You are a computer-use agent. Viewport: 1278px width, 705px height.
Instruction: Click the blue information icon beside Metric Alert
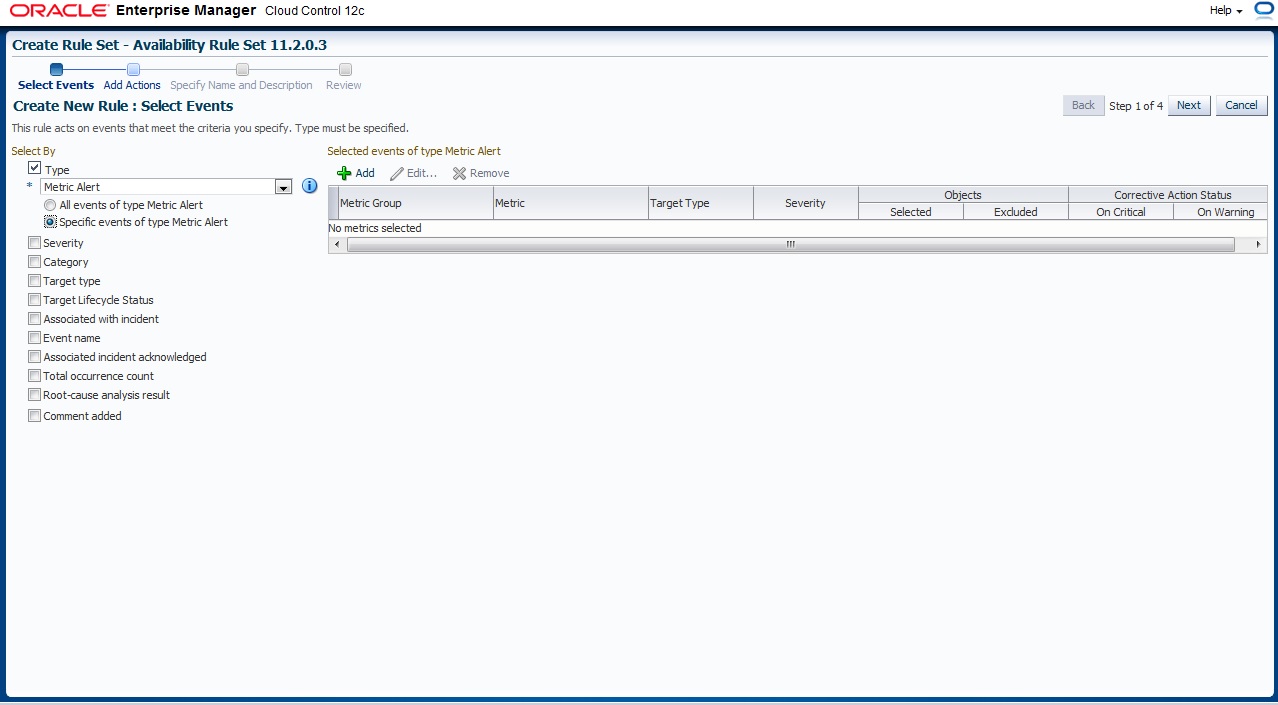point(309,186)
